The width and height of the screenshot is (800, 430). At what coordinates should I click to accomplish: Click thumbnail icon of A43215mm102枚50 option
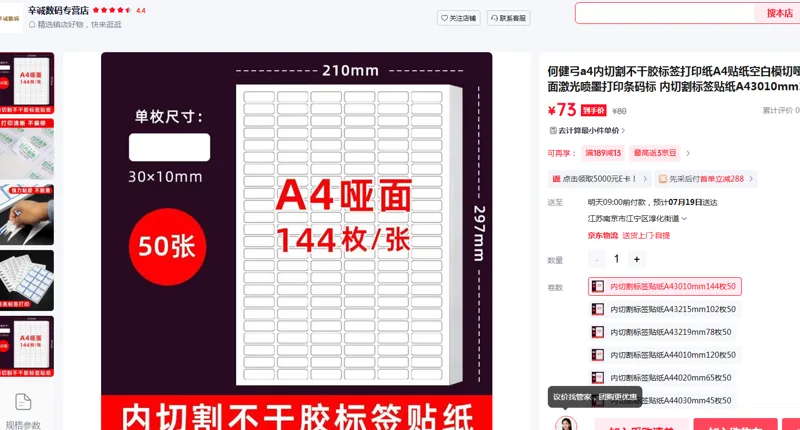(x=597, y=309)
